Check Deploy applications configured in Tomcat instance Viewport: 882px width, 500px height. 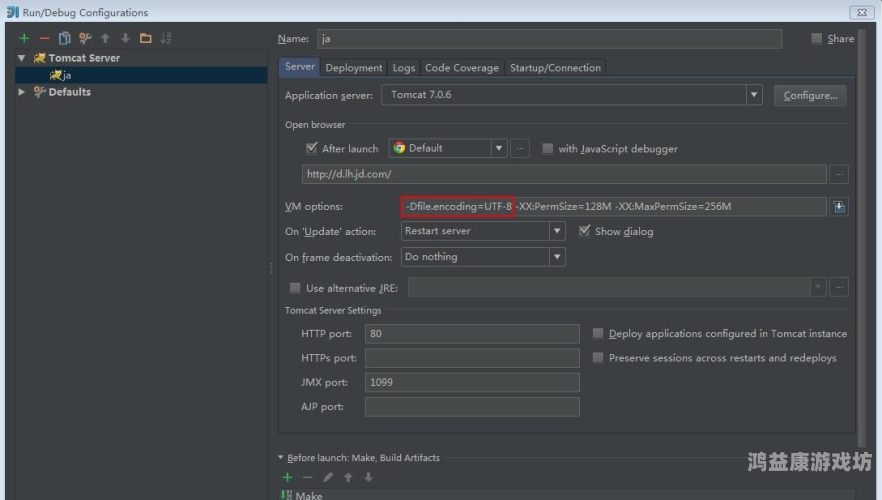coord(598,334)
